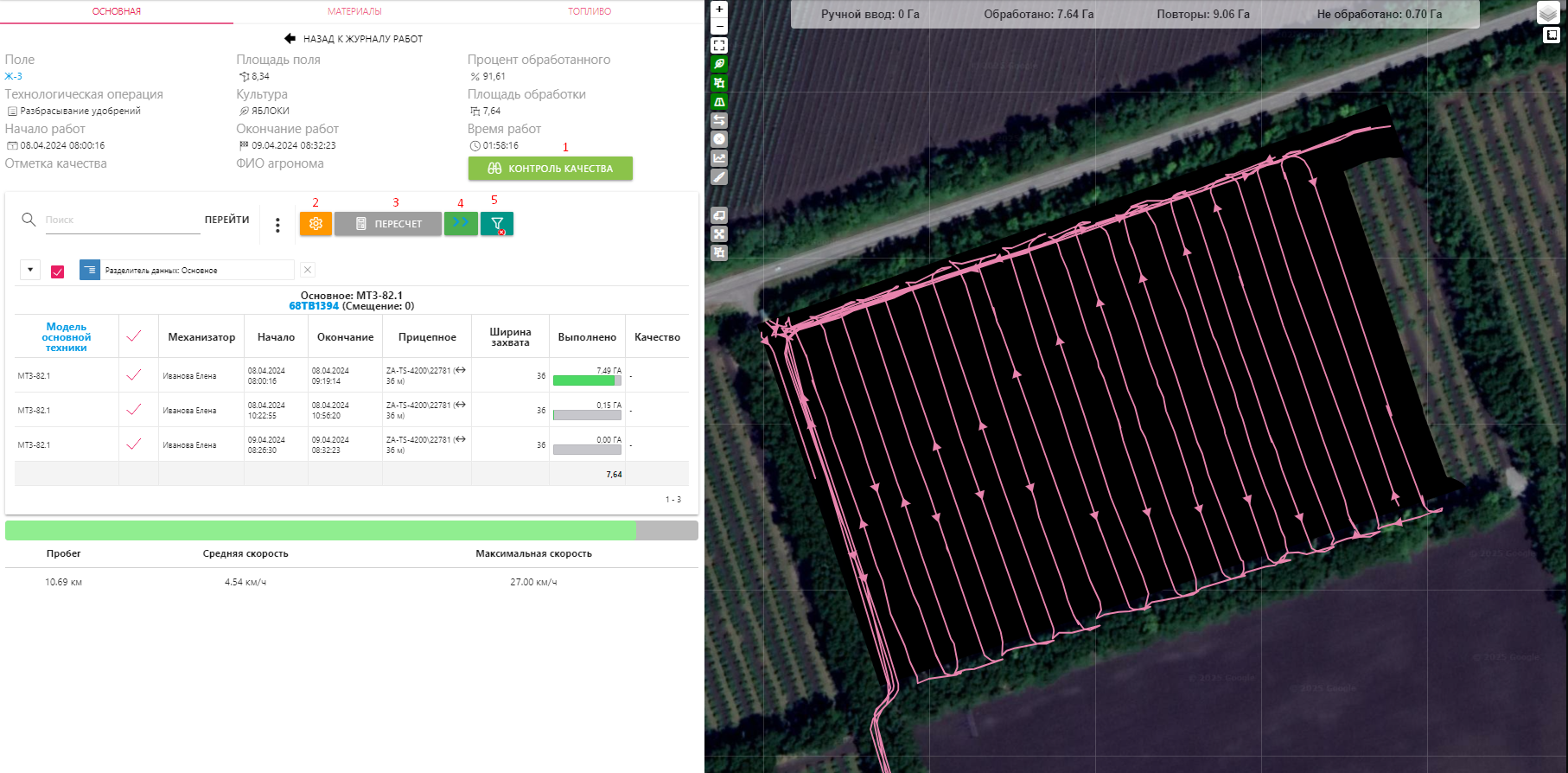Click the ПЕРЕСЧЕТ recalculate button
The image size is (1568, 773).
click(x=388, y=224)
